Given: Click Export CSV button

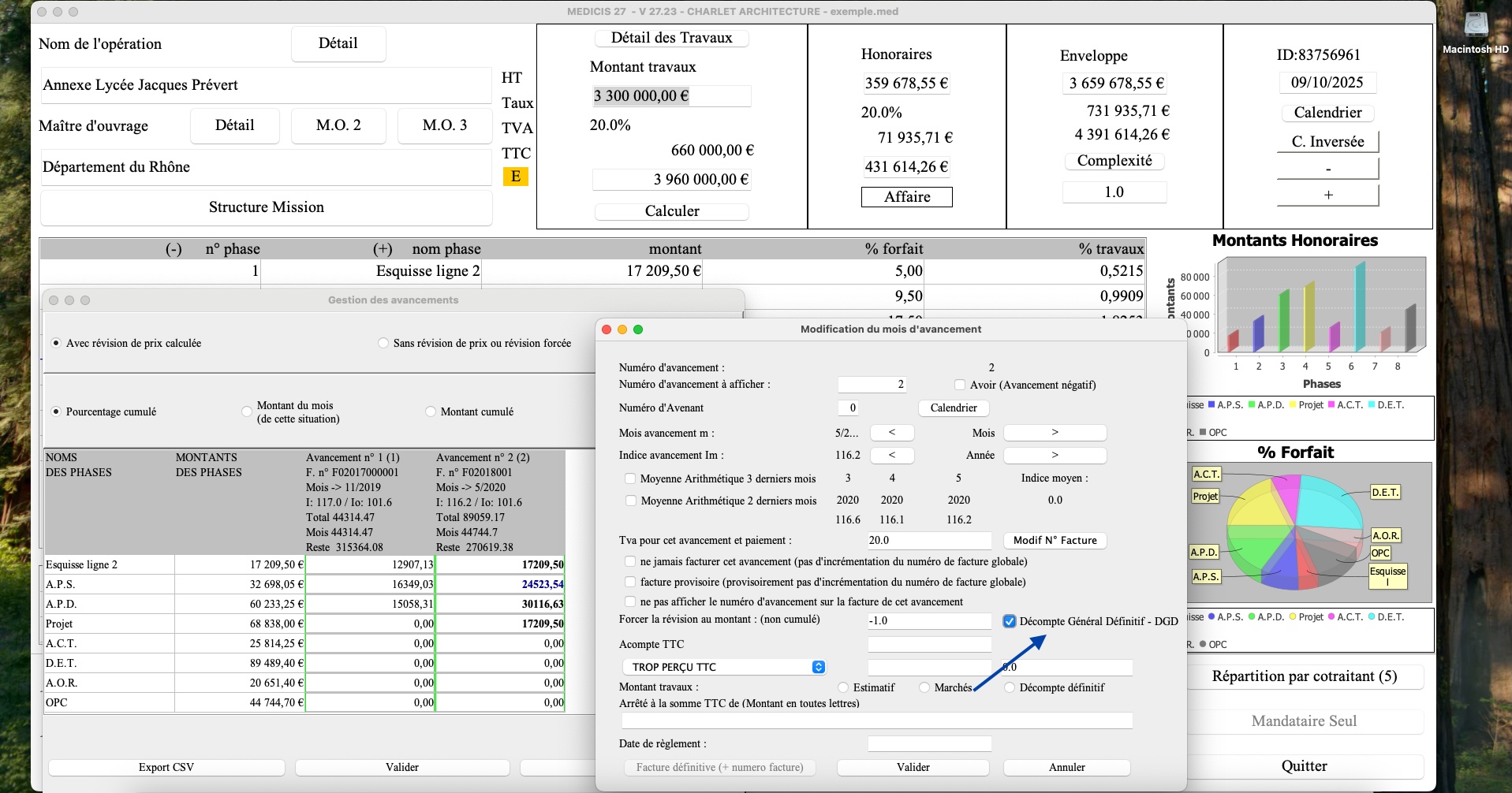Looking at the screenshot, I should pos(166,767).
